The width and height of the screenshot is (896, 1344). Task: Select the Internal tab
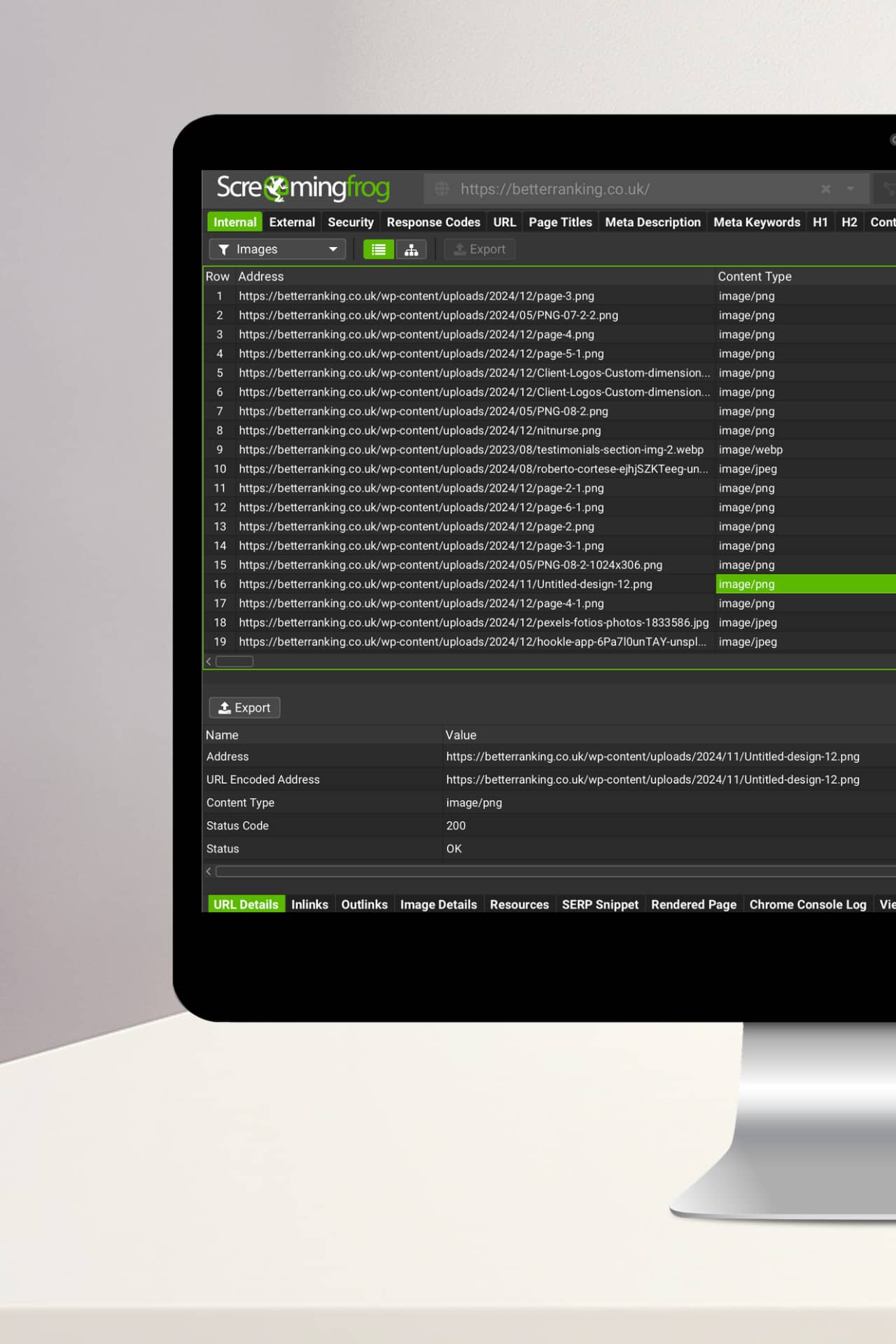234,222
